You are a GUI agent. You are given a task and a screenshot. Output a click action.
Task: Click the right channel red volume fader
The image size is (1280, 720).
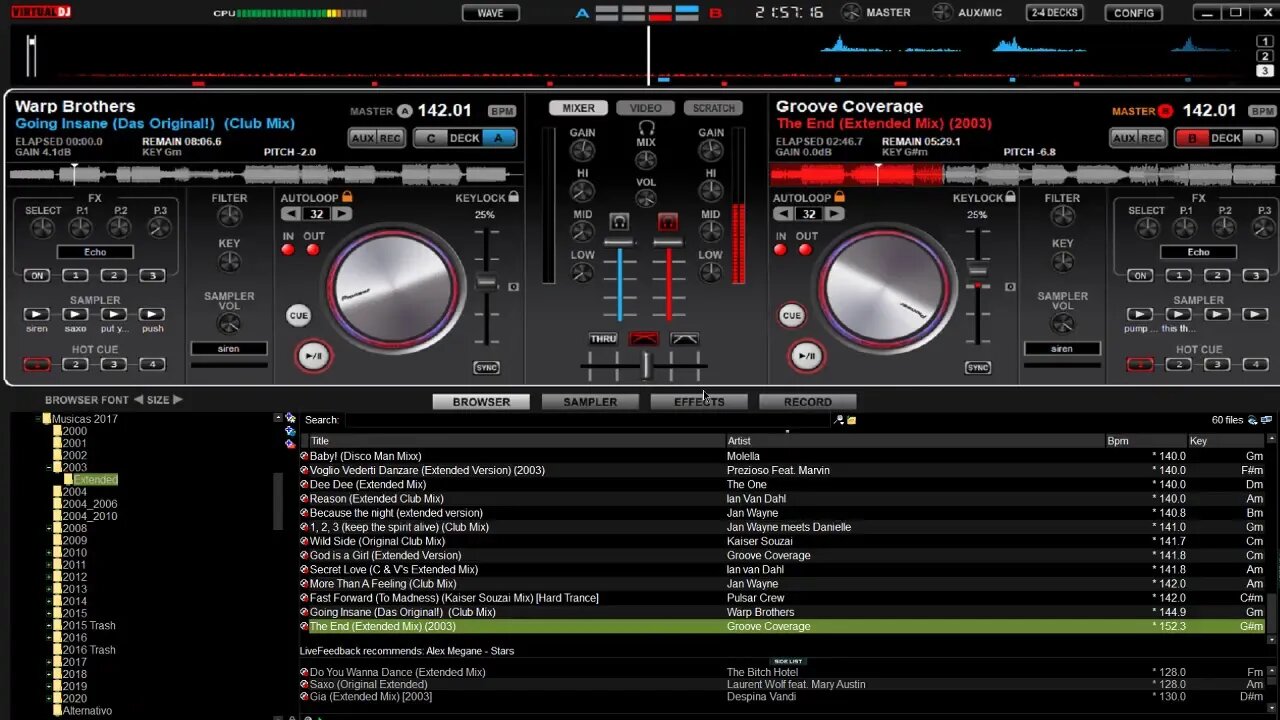point(668,242)
